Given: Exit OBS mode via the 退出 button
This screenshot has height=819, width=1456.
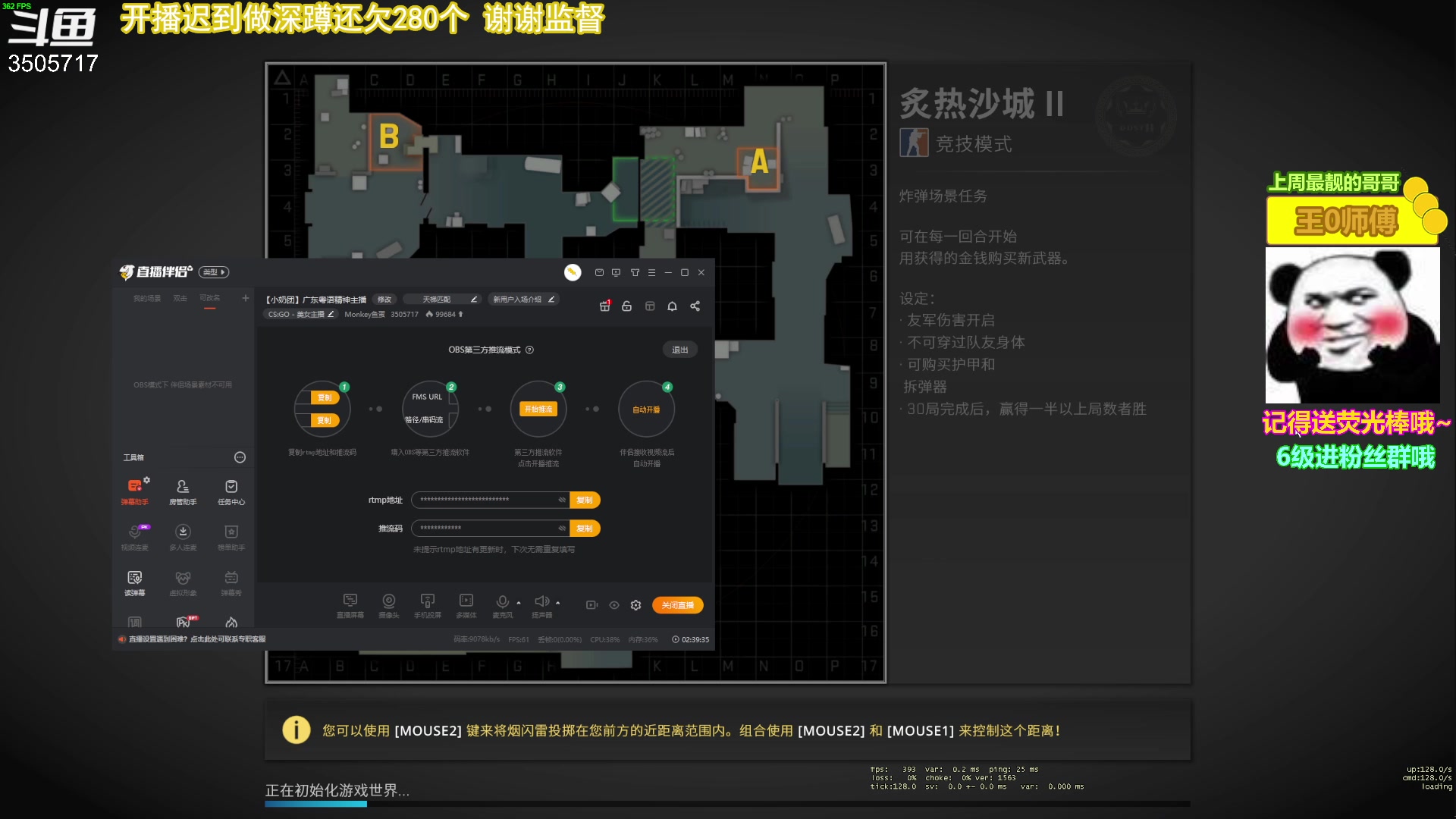Looking at the screenshot, I should pos(679,349).
